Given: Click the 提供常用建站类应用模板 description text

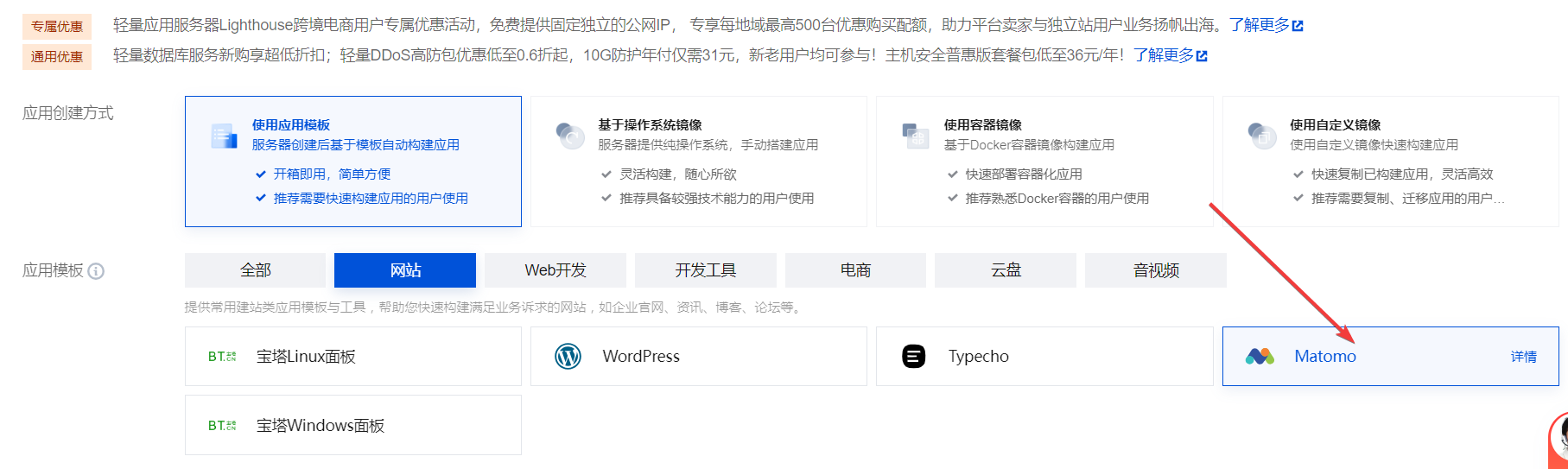Looking at the screenshot, I should (x=493, y=307).
